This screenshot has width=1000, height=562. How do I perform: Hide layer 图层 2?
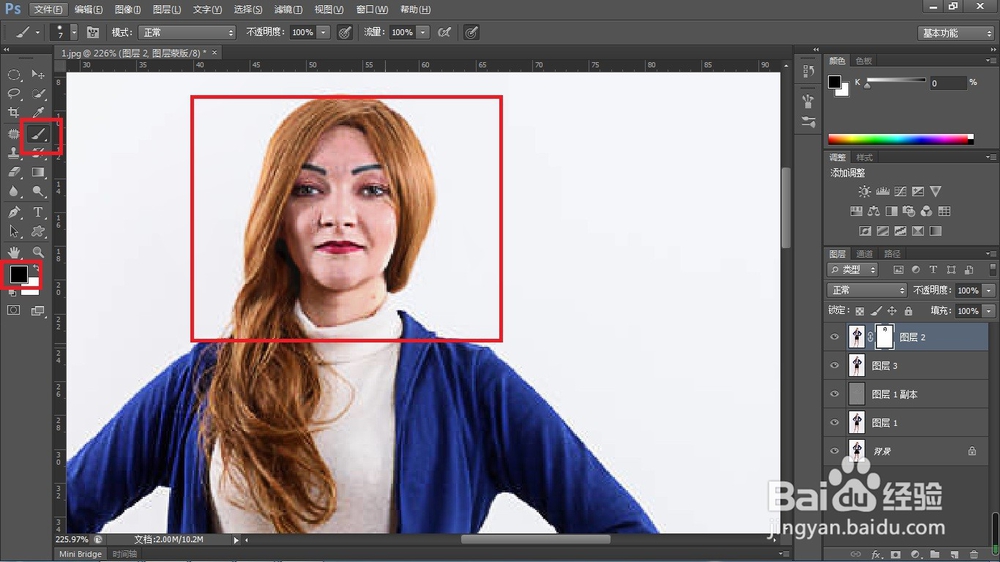[x=834, y=337]
